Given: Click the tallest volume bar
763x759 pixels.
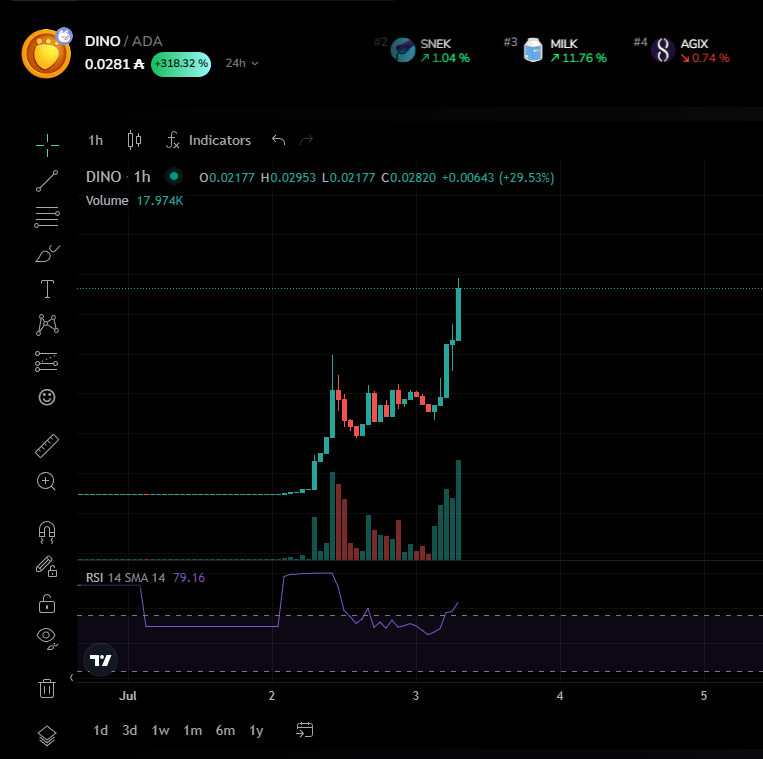Looking at the screenshot, I should (458, 510).
